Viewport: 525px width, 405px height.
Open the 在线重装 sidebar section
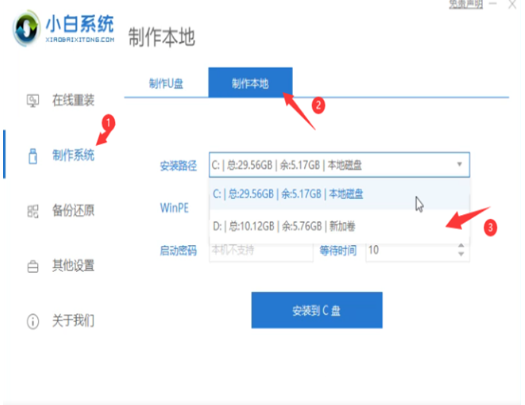(x=73, y=100)
